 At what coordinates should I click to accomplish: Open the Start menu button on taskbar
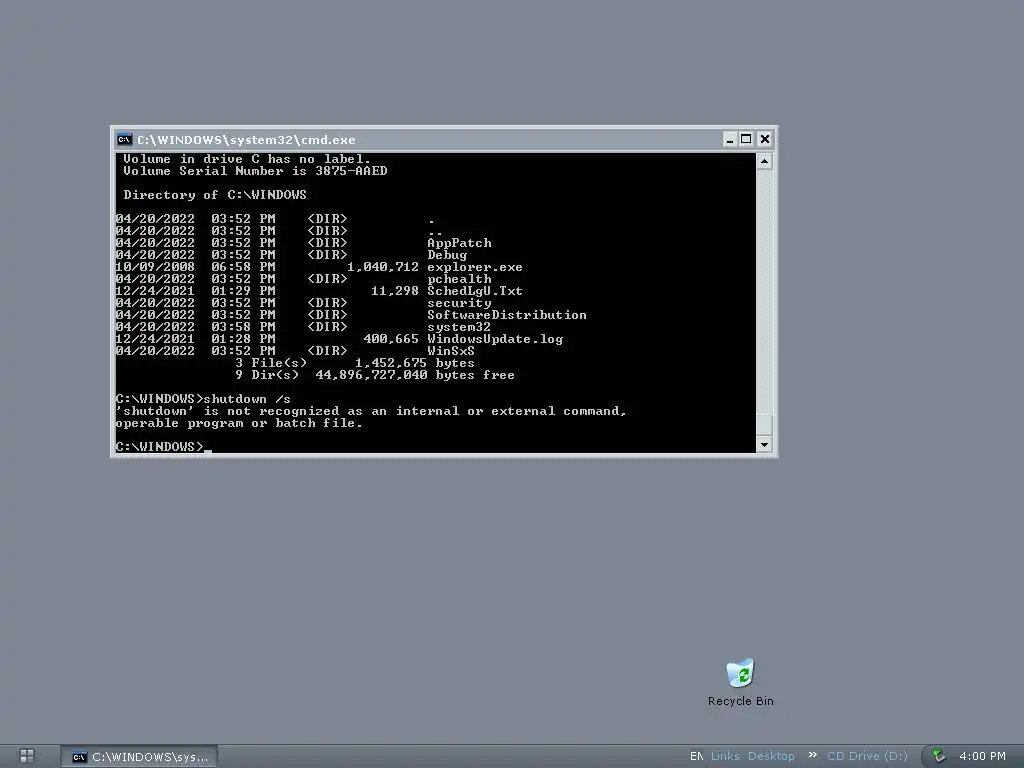(27, 756)
